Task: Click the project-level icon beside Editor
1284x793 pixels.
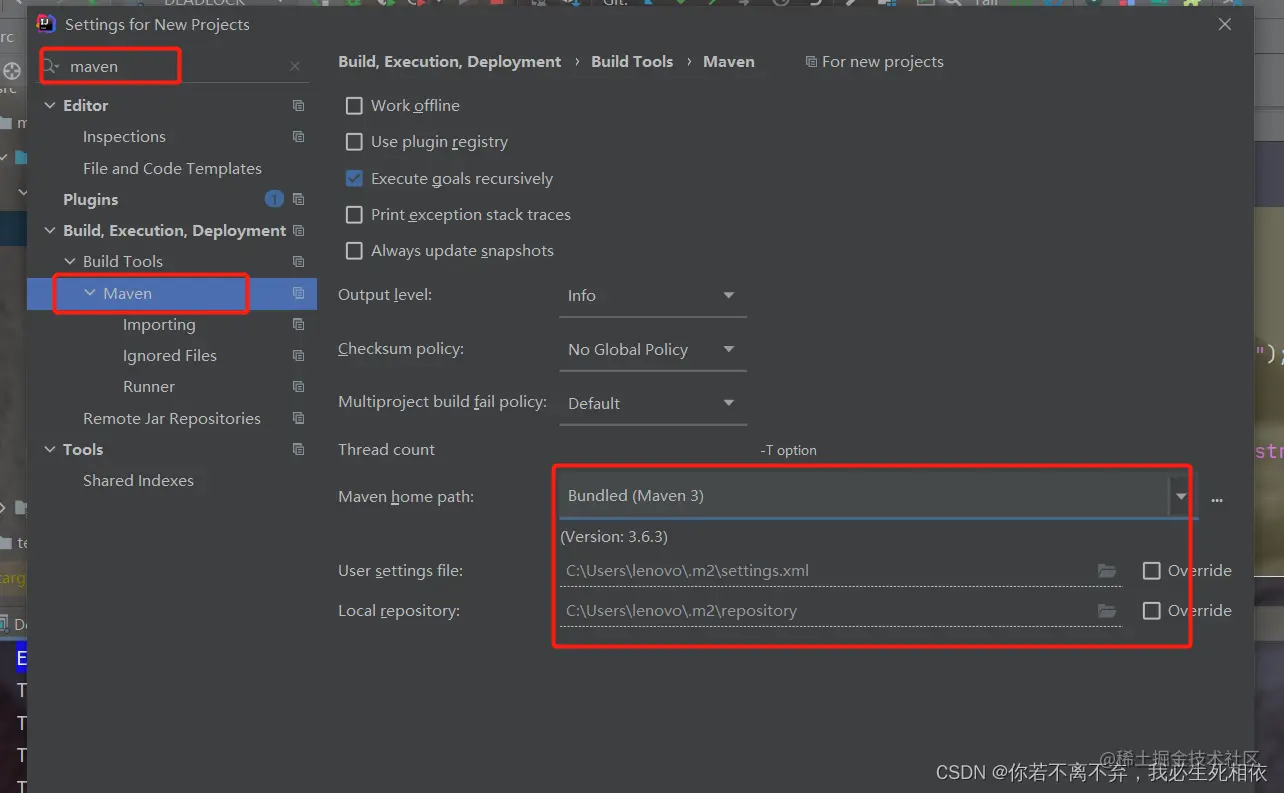Action: tap(298, 105)
